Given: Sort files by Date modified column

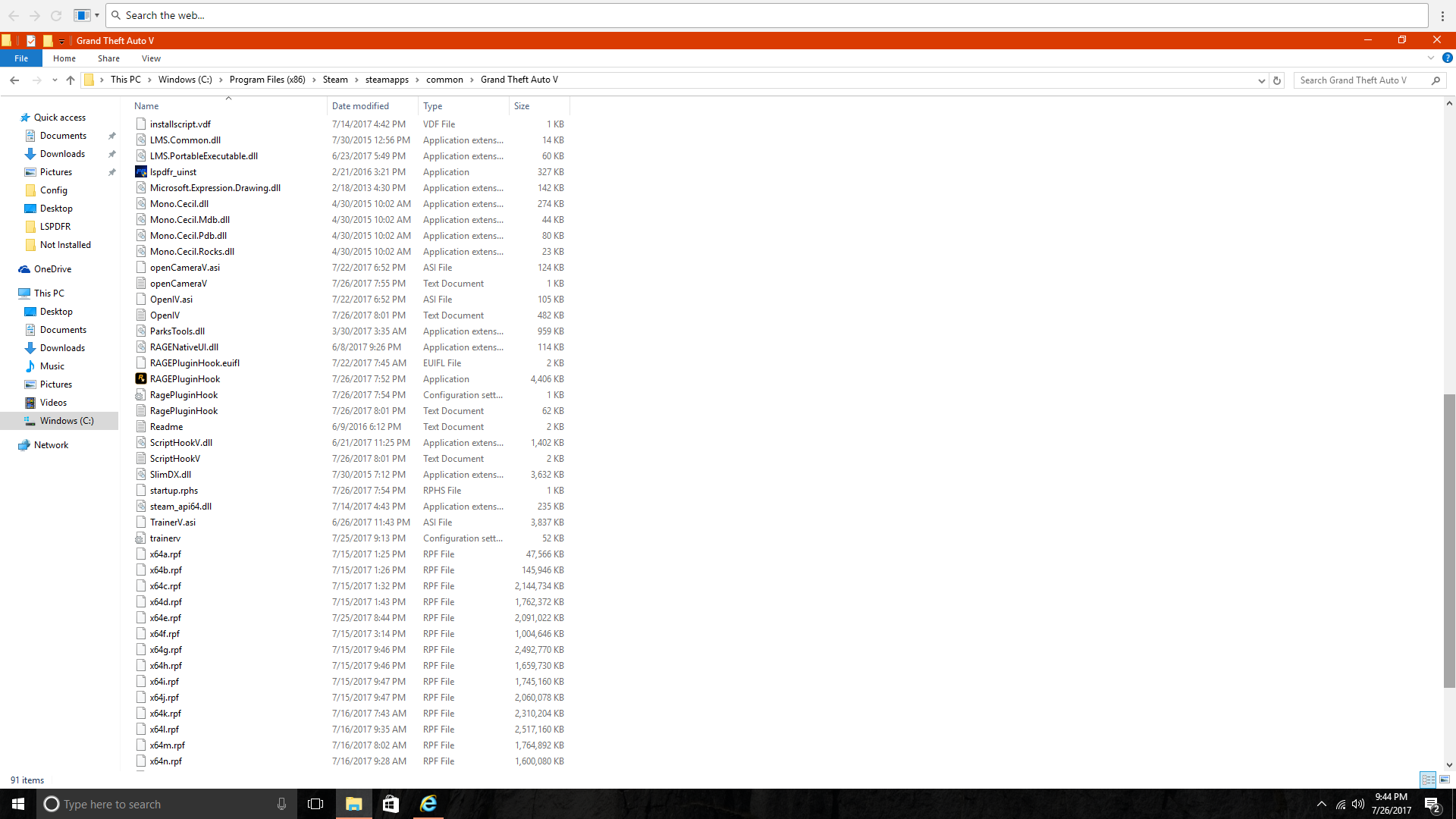Looking at the screenshot, I should click(360, 106).
